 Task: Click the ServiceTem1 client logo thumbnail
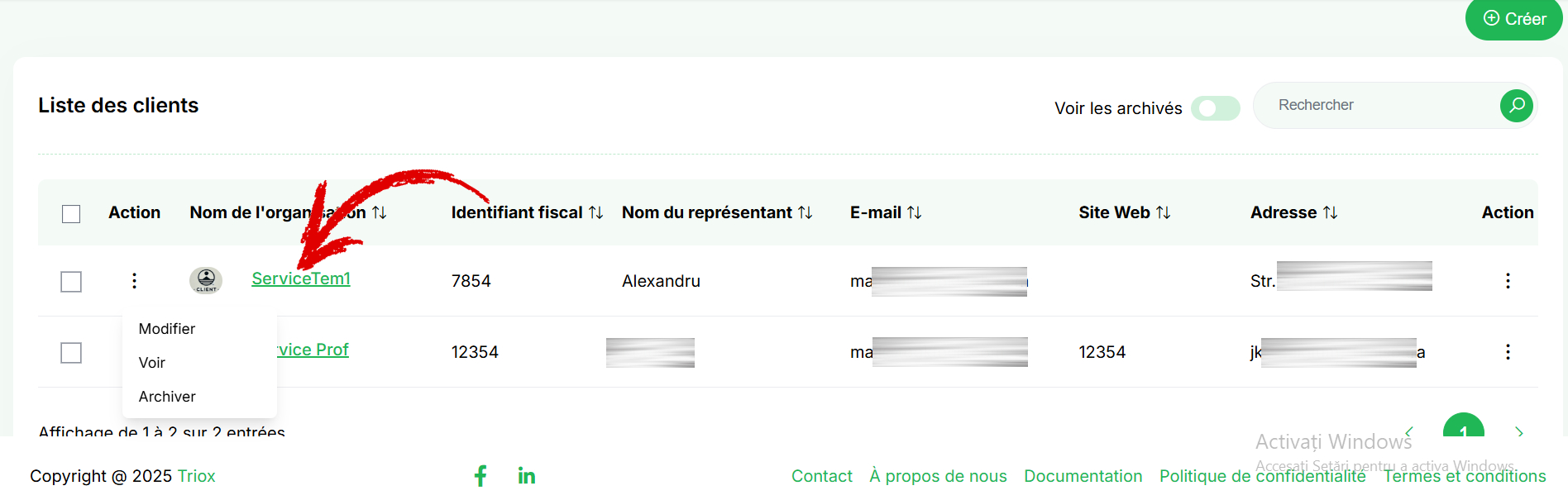click(x=206, y=280)
